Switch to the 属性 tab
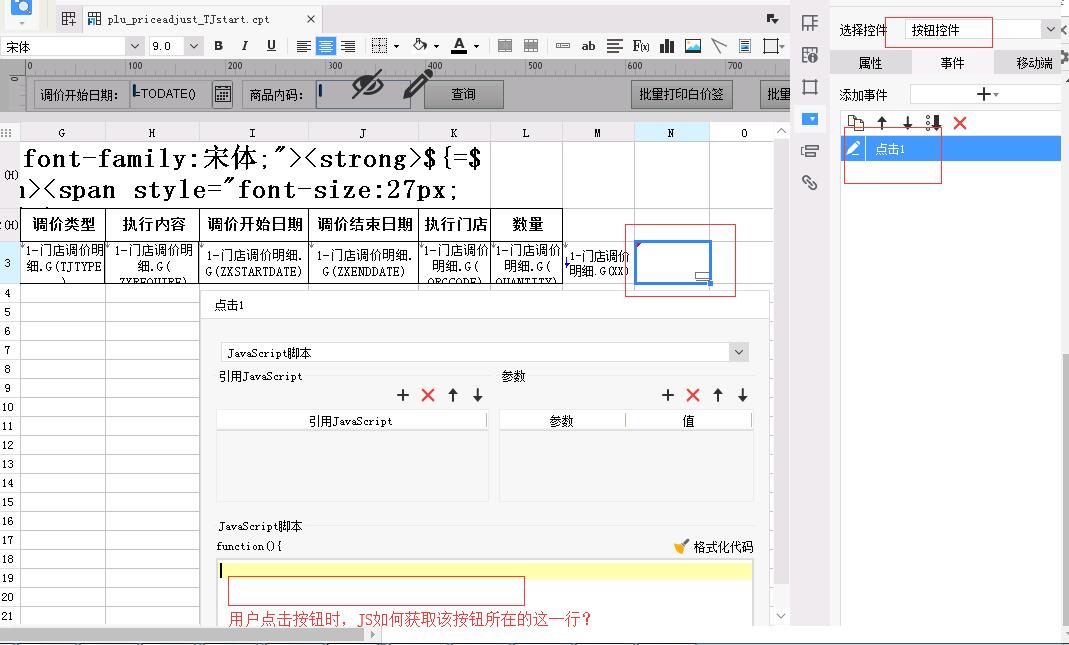The width and height of the screenshot is (1069, 645). tap(870, 63)
